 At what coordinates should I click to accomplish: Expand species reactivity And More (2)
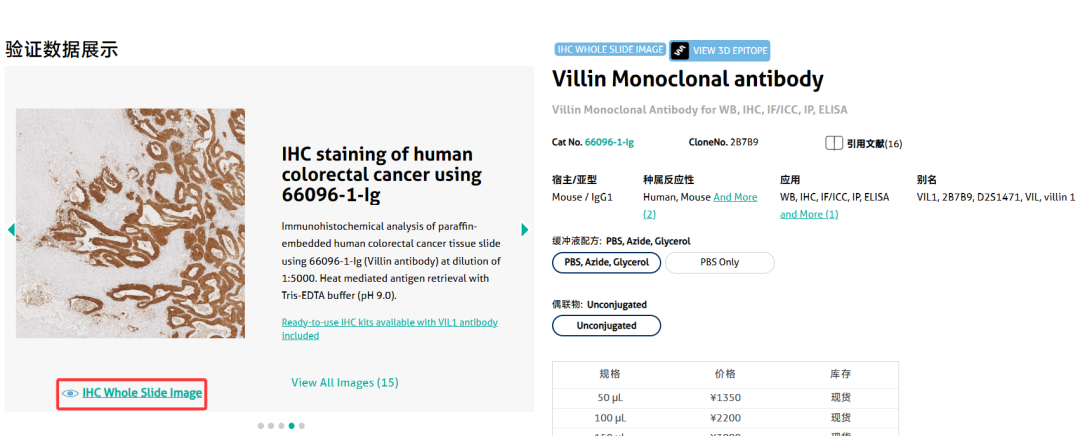click(700, 205)
